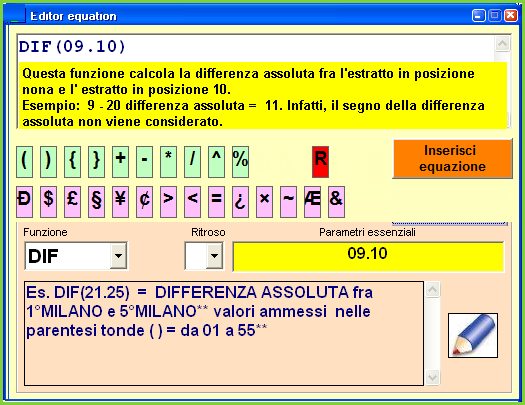Click the description box scrollbar down arrow

432,378
